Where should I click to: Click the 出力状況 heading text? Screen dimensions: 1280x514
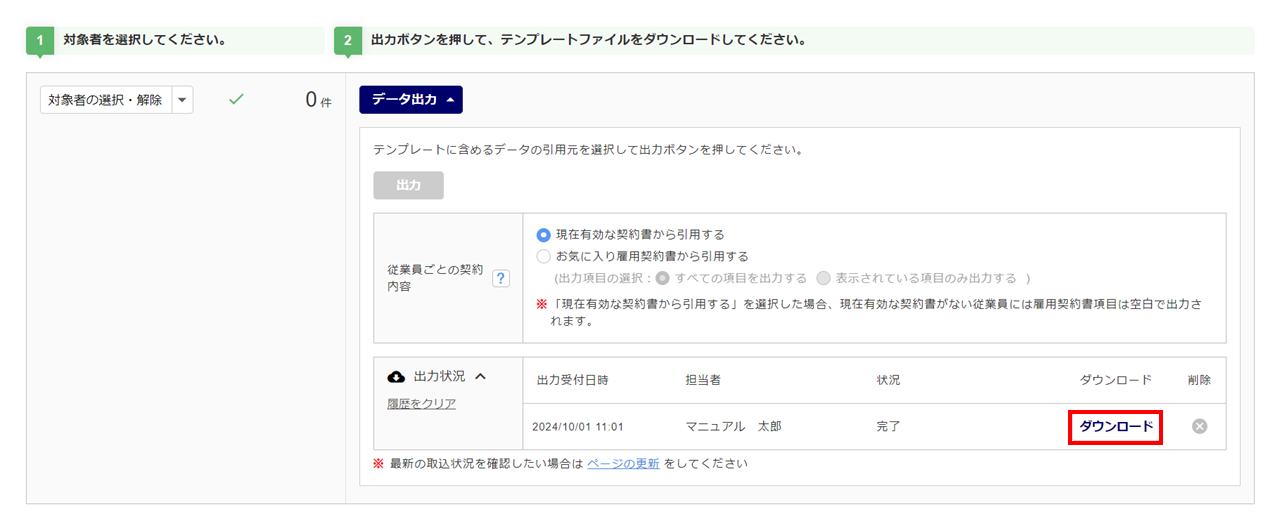click(x=439, y=376)
